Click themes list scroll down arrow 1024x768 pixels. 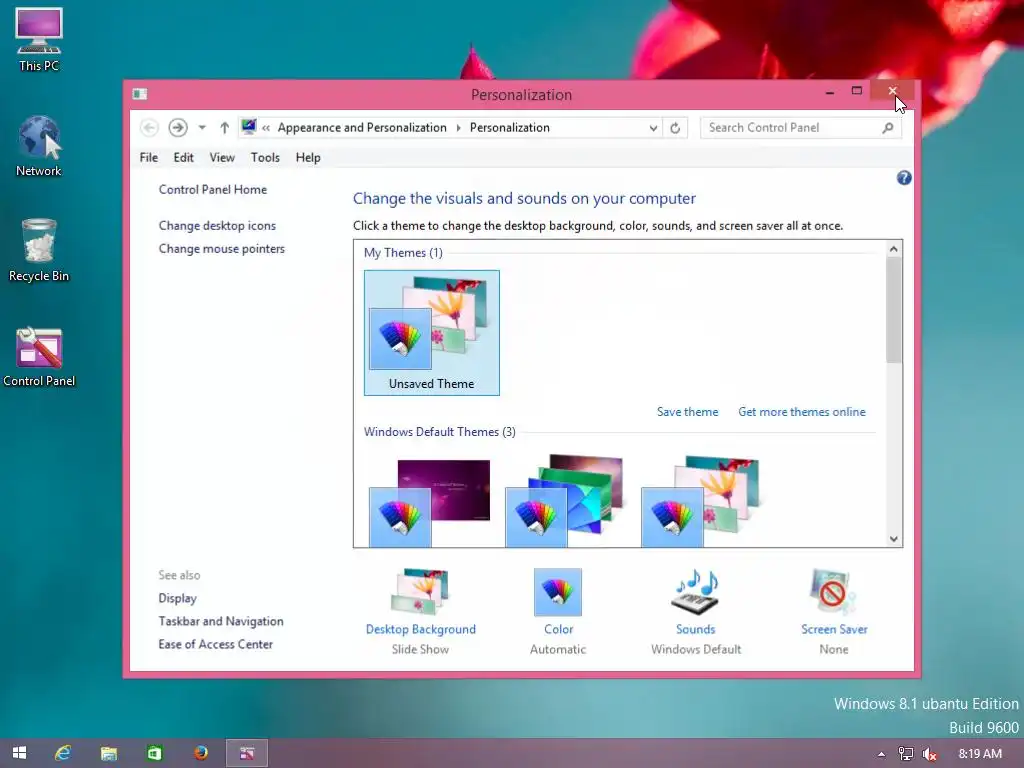[893, 539]
